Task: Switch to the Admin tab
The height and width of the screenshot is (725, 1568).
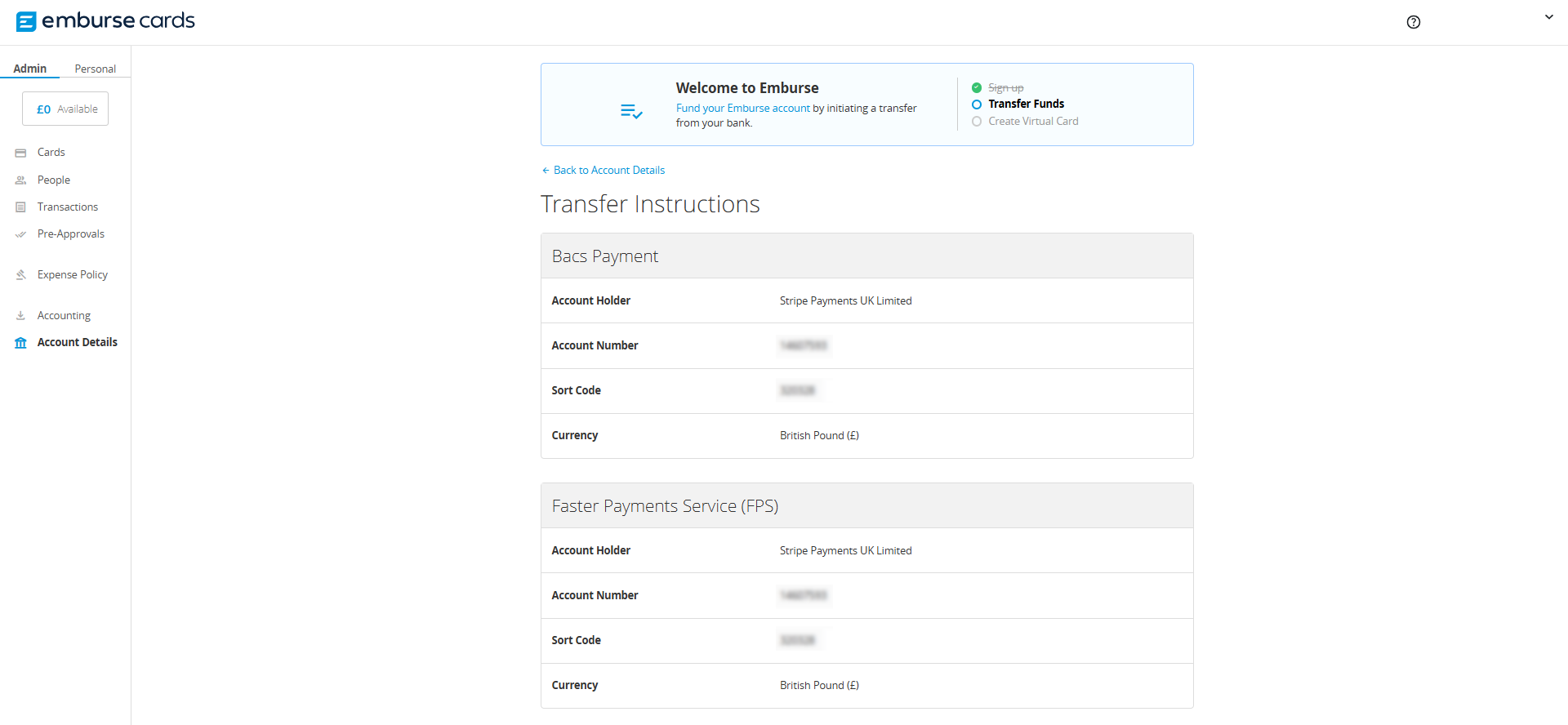Action: coord(30,69)
